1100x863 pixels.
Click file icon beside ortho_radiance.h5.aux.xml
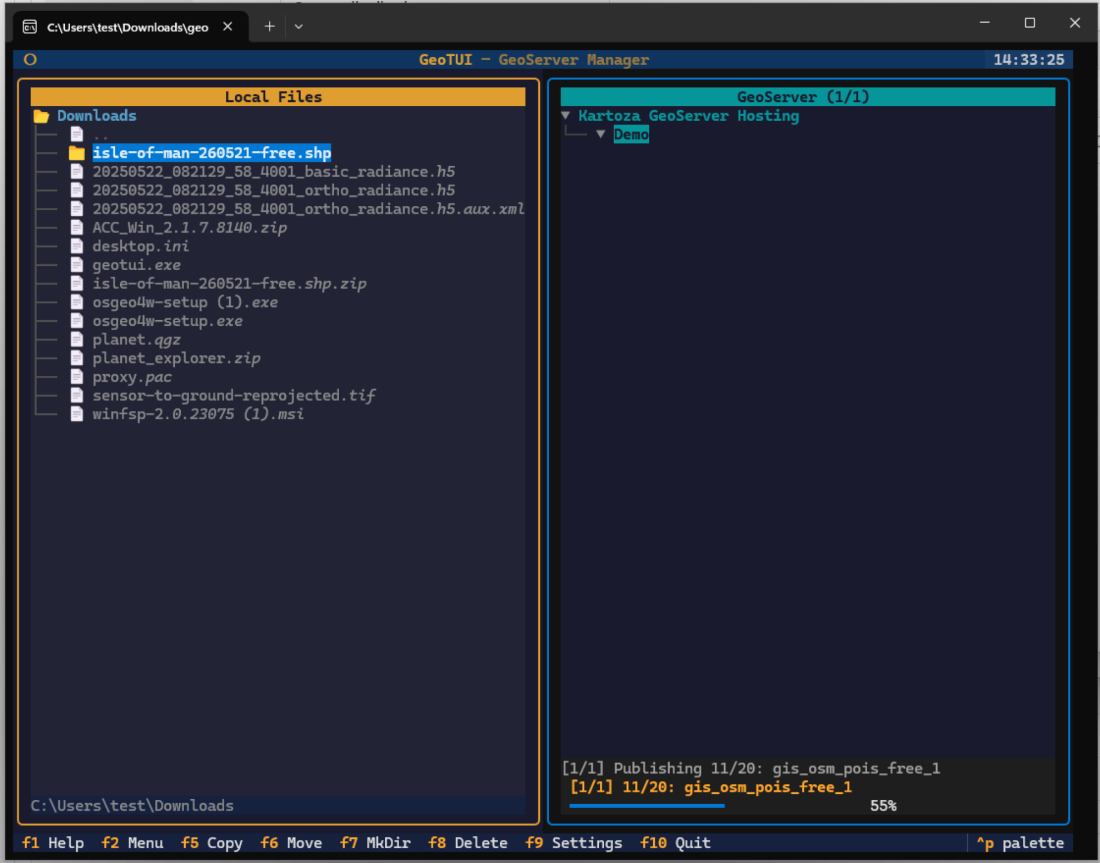77,209
